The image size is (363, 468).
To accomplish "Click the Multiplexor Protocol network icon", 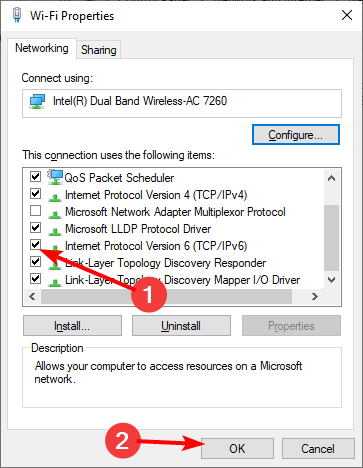I will (x=55, y=214).
